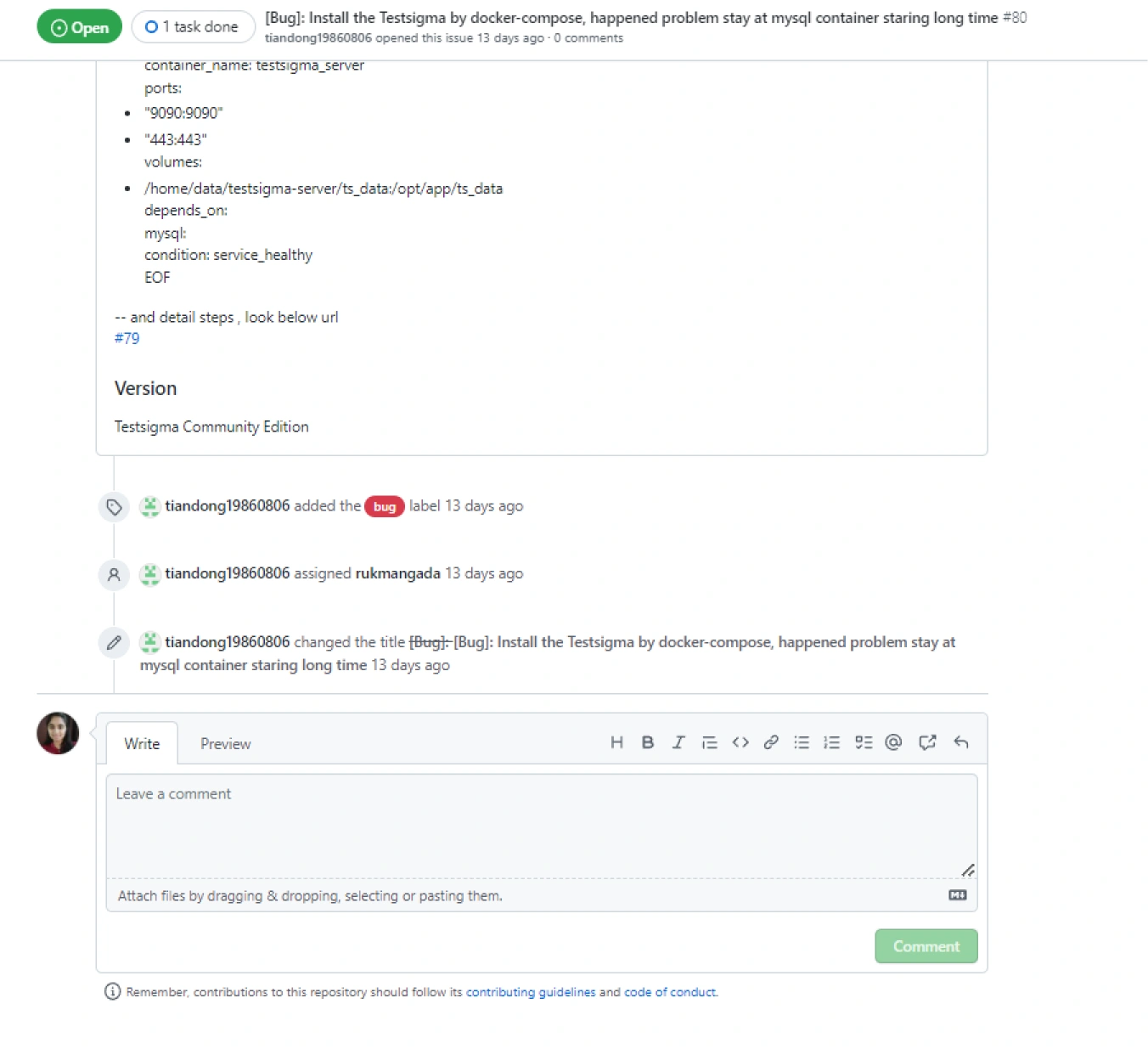1148x1049 pixels.
Task: Click the red bug label
Action: click(x=385, y=507)
